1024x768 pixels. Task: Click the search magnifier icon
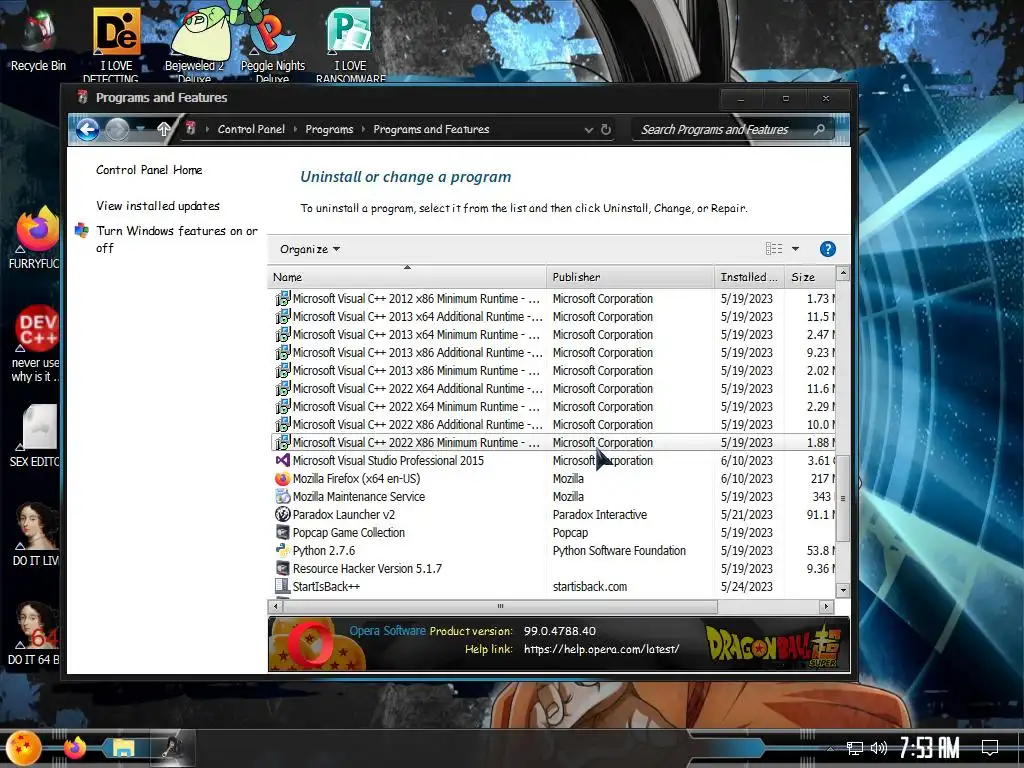click(x=819, y=129)
